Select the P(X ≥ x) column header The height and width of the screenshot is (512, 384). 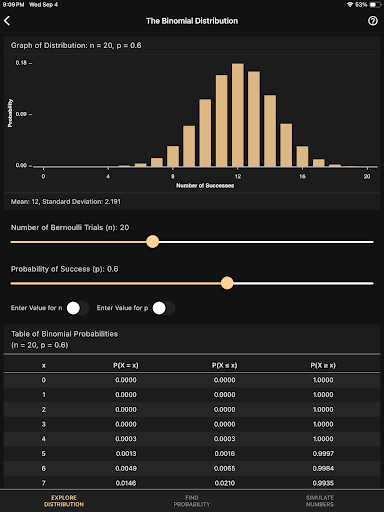coord(323,365)
